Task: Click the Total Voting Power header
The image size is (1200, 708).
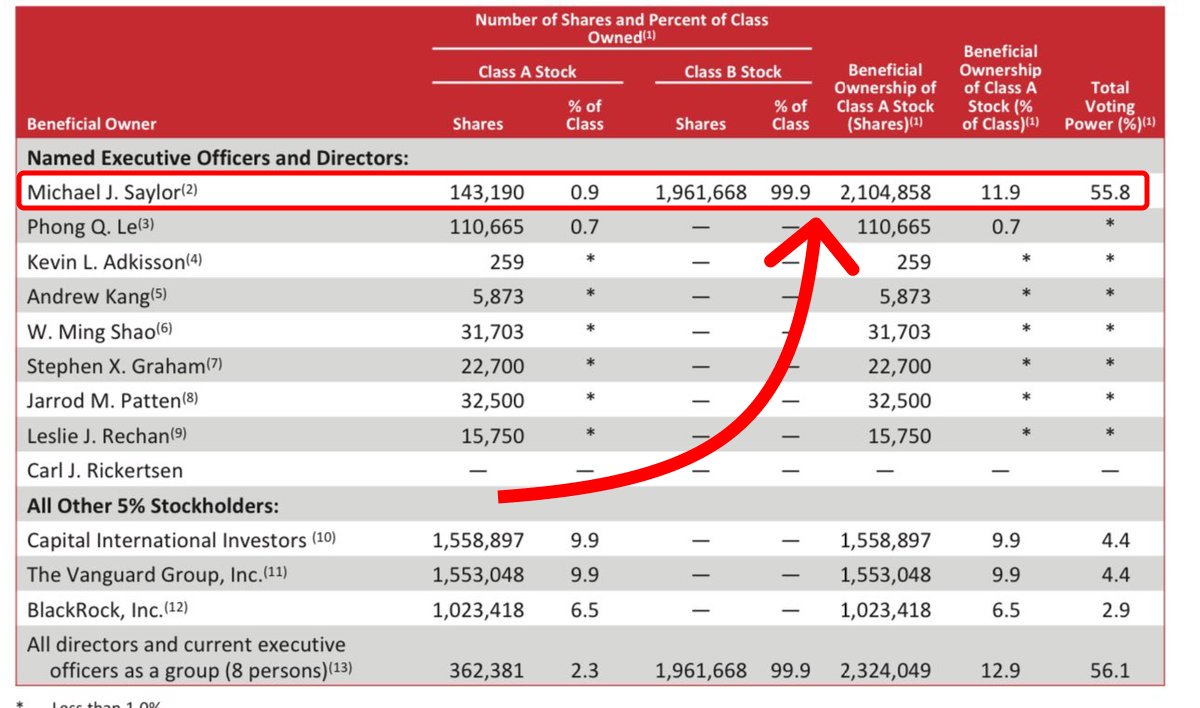Action: 1109,106
